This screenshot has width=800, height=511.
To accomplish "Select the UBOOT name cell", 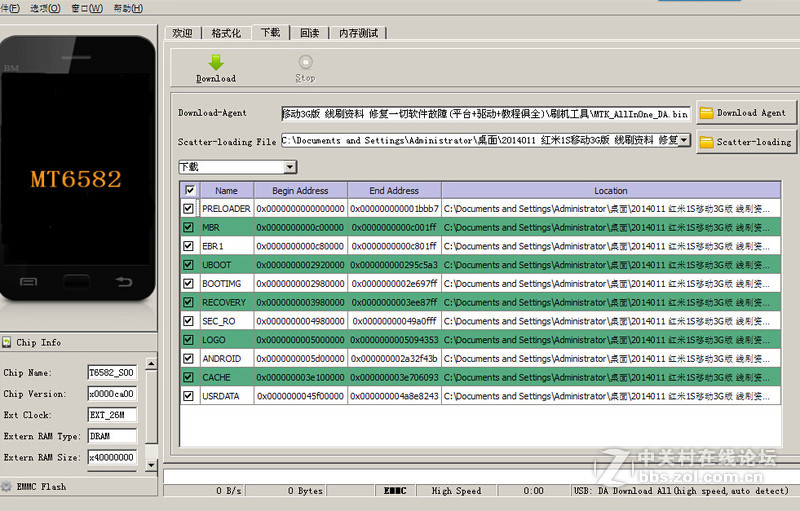I will 227,265.
